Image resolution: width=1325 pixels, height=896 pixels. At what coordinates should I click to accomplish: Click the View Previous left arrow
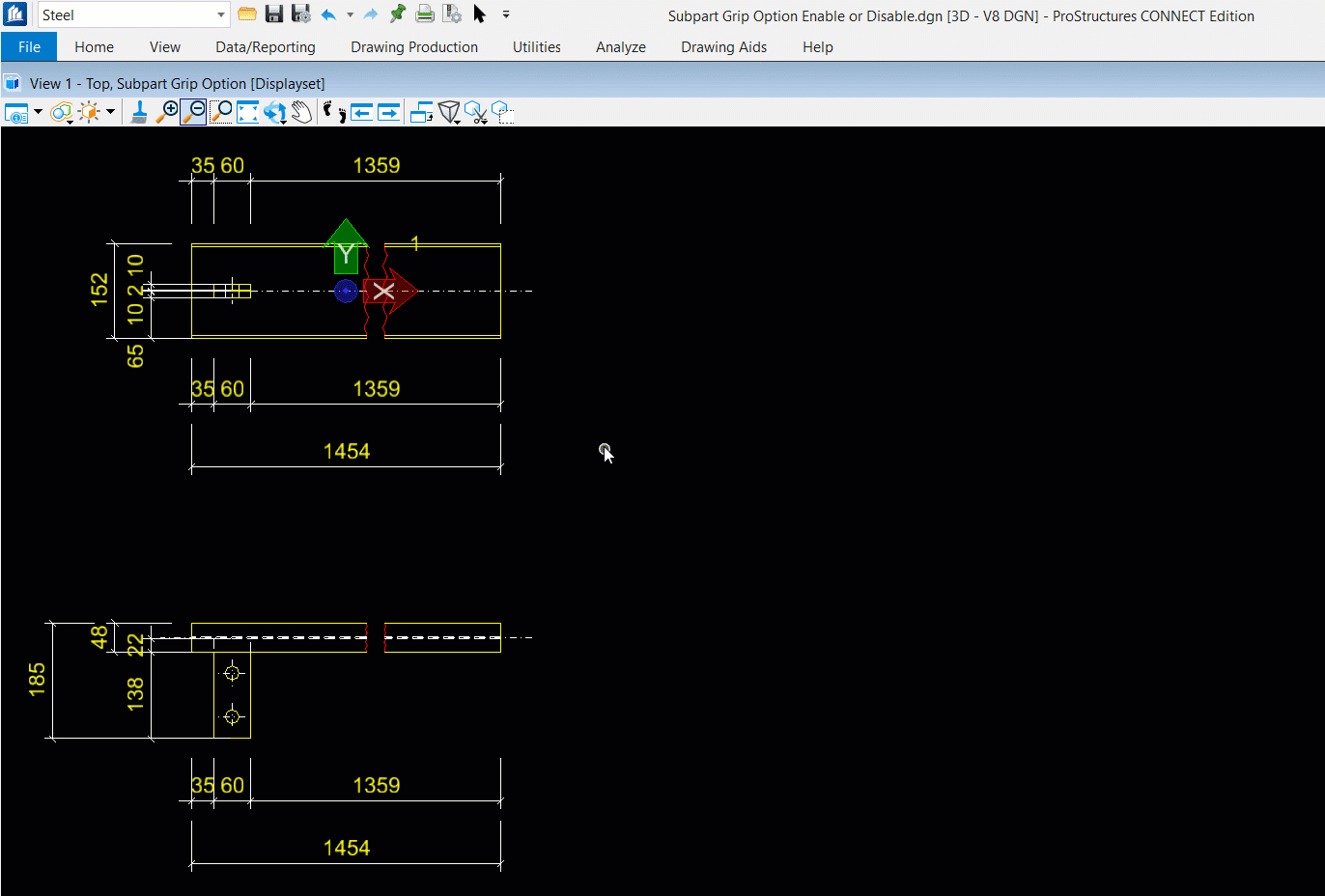coord(362,113)
